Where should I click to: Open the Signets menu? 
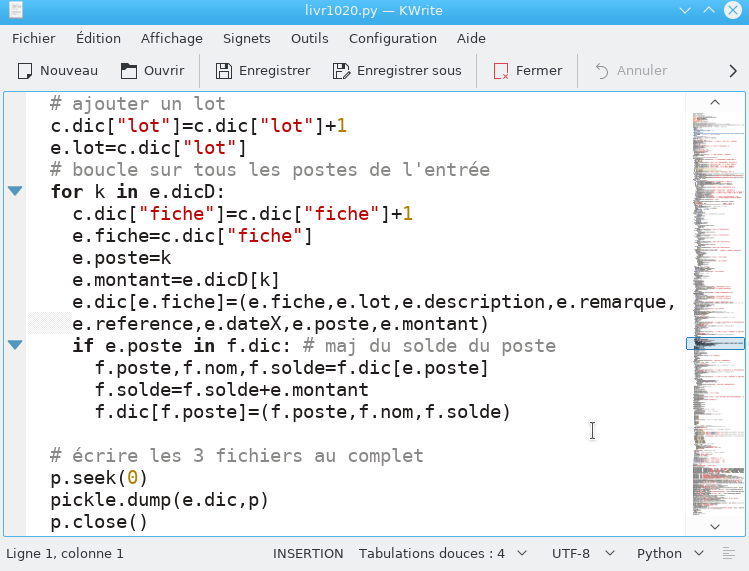246,38
